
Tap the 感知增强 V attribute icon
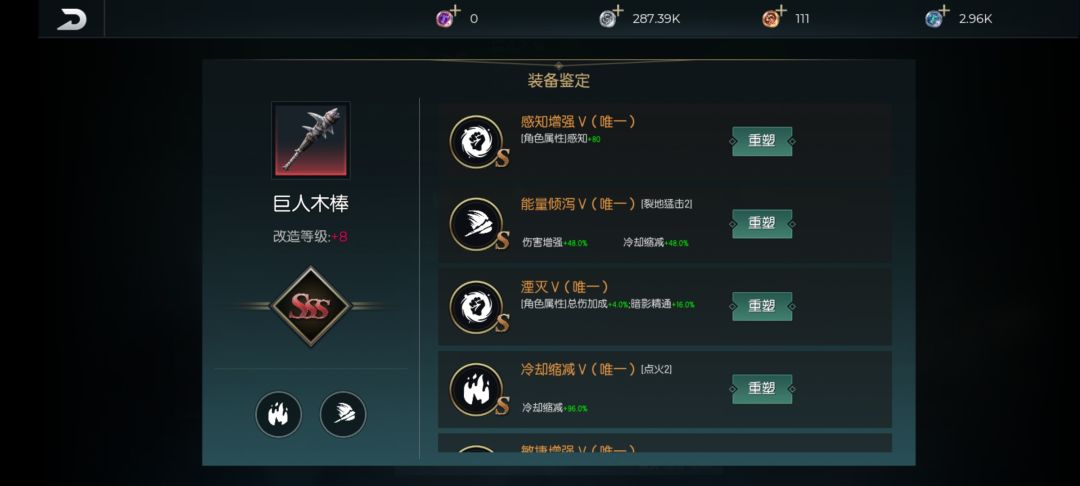pyautogui.click(x=476, y=142)
